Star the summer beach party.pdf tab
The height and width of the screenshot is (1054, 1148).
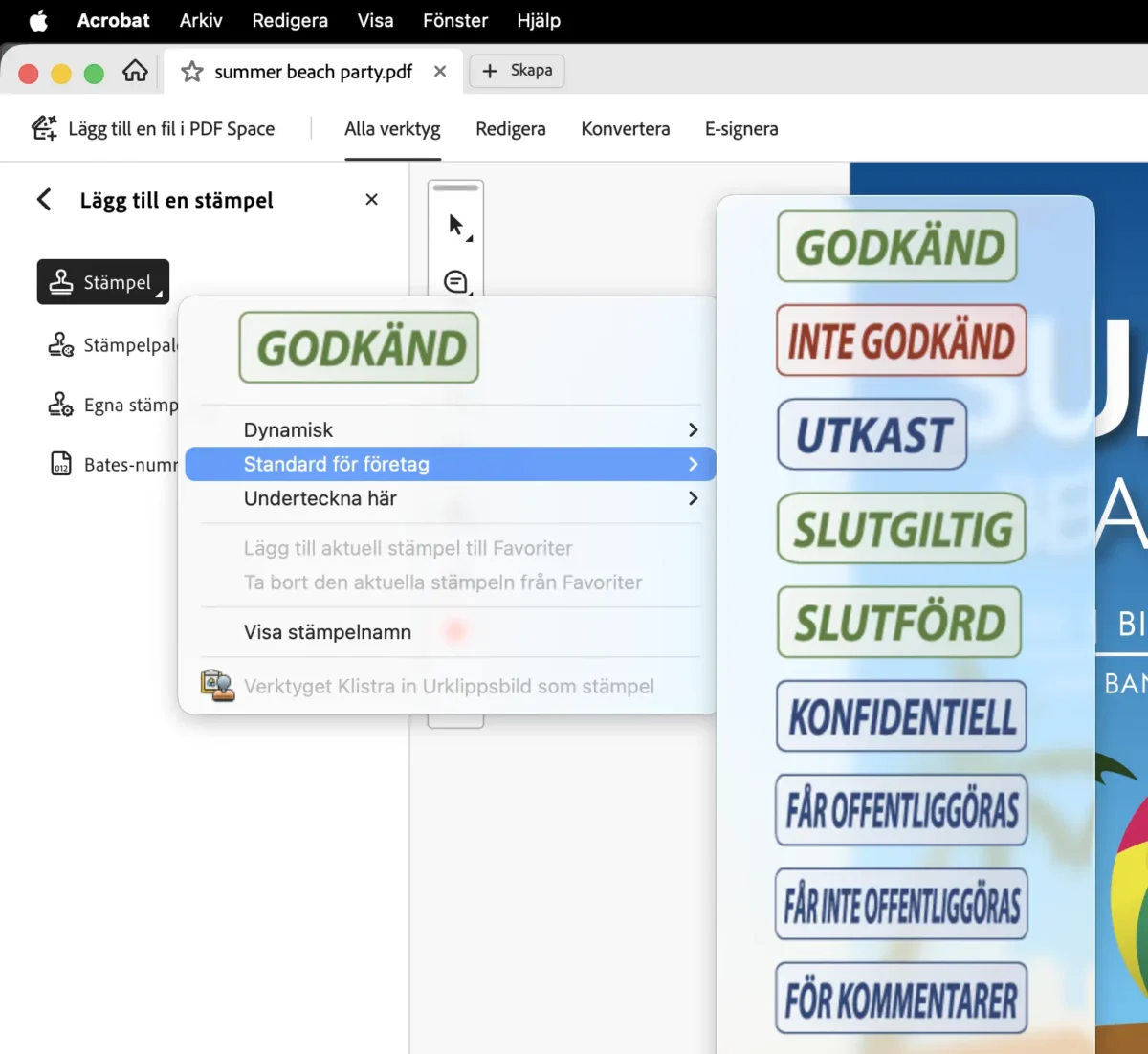[x=192, y=72]
